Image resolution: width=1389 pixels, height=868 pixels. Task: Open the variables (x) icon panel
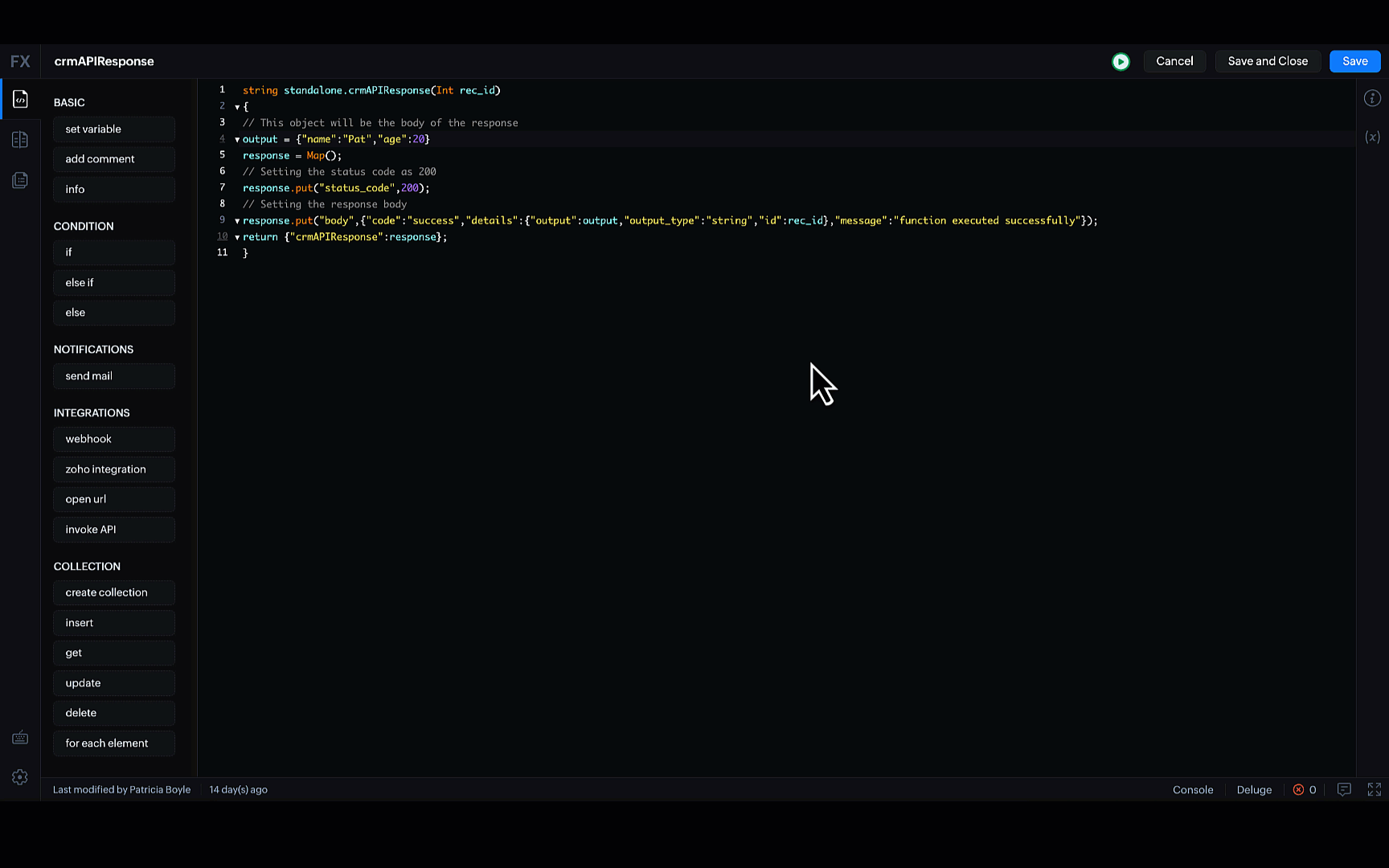point(1372,137)
